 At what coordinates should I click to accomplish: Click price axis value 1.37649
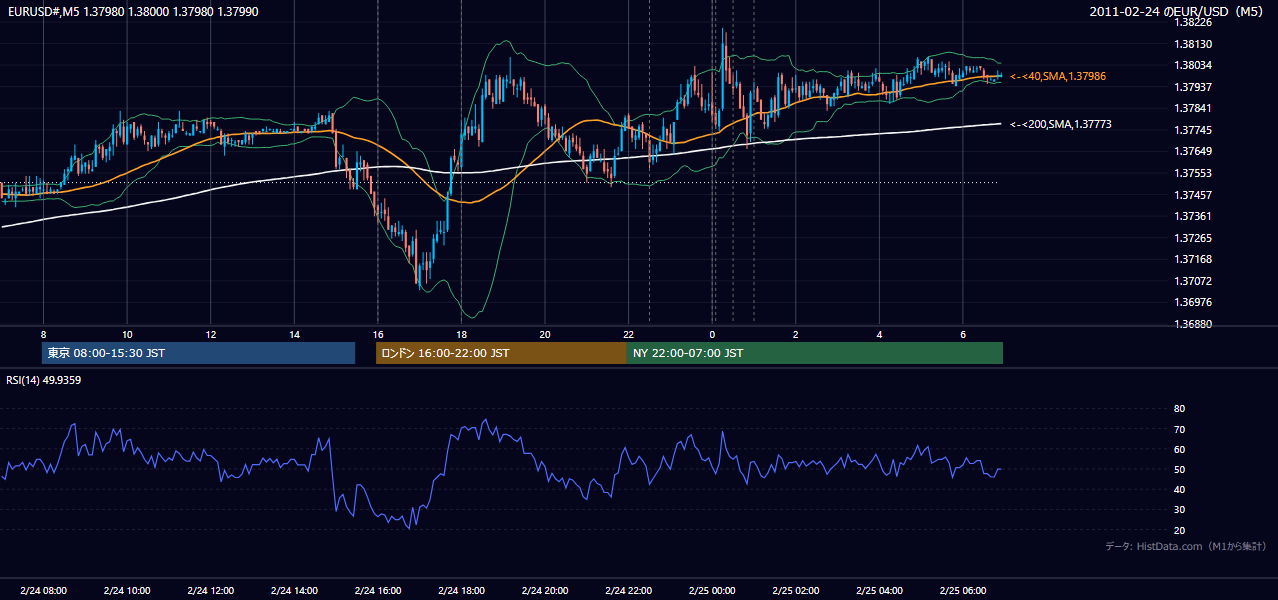(1192, 152)
